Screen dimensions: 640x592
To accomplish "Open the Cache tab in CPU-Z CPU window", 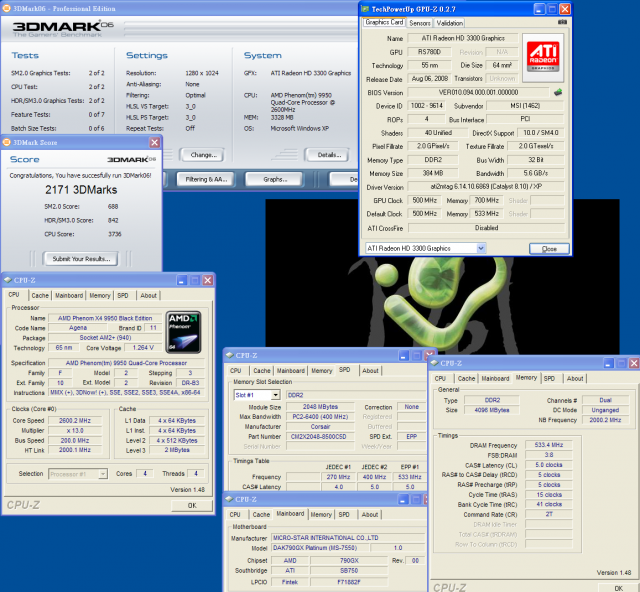I will tap(40, 295).
